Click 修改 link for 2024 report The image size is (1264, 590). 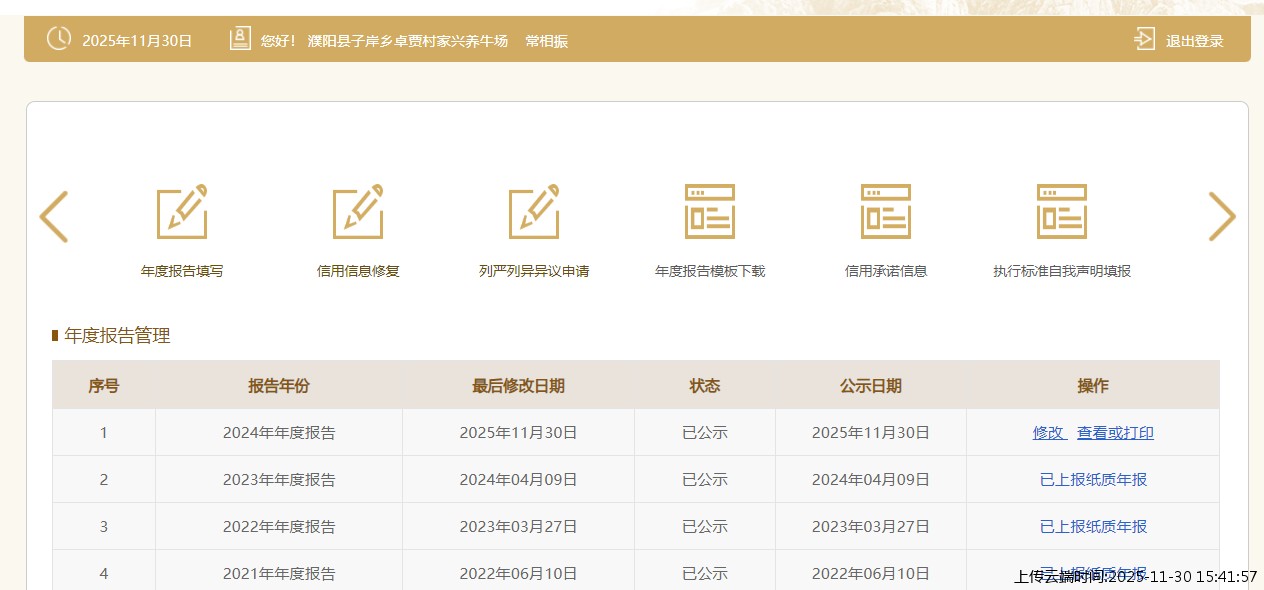coord(1049,433)
